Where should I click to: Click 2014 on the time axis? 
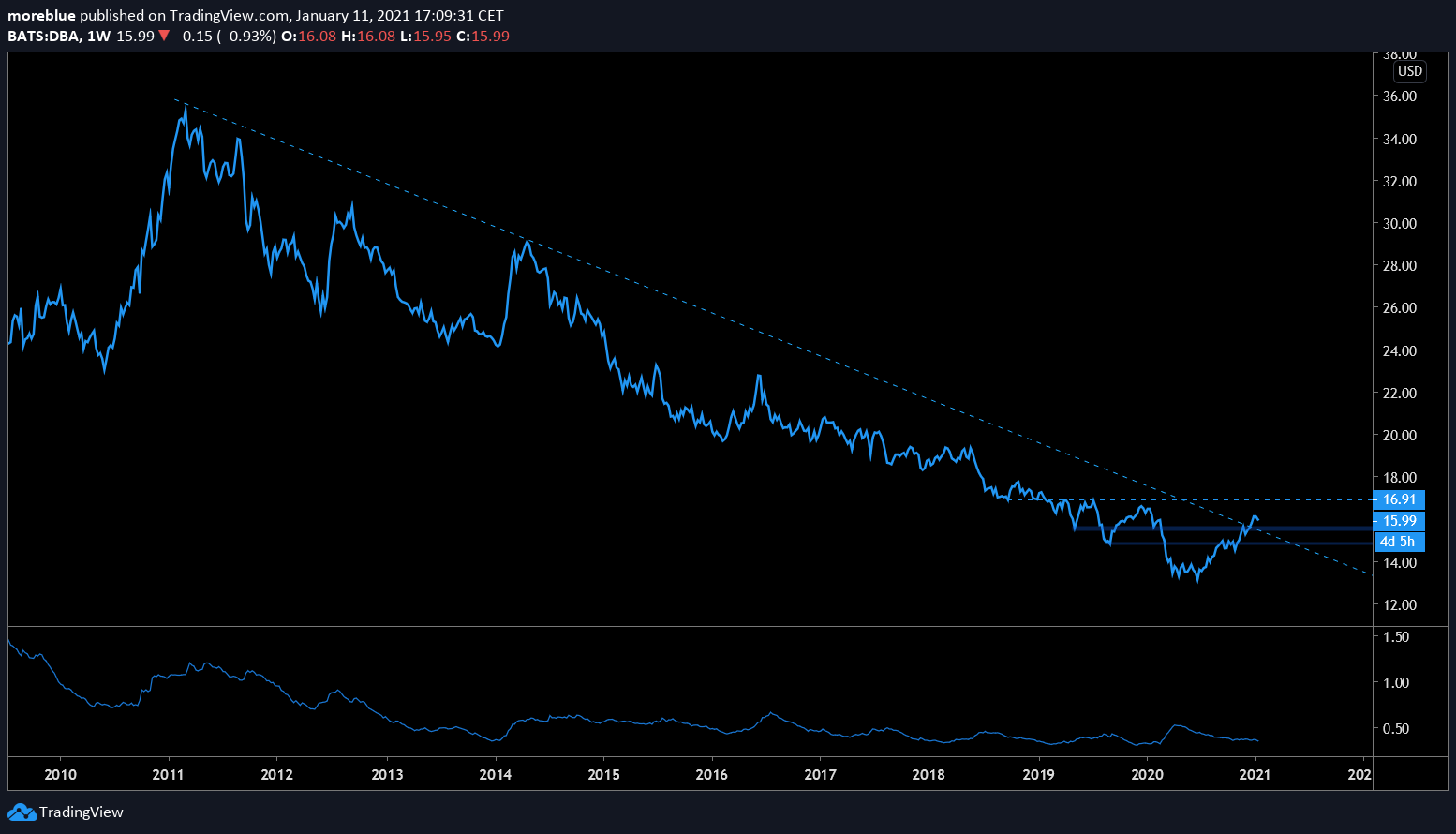496,774
